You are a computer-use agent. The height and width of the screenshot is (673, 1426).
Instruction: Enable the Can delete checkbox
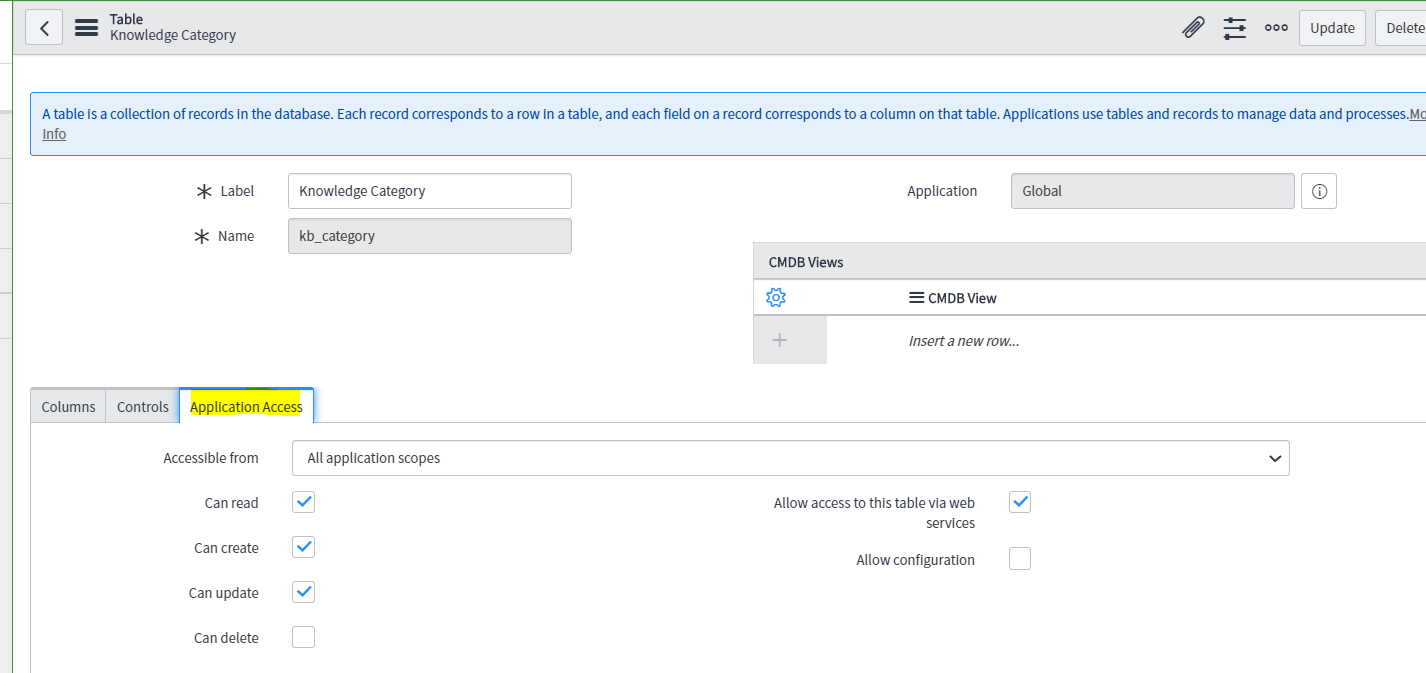tap(303, 636)
